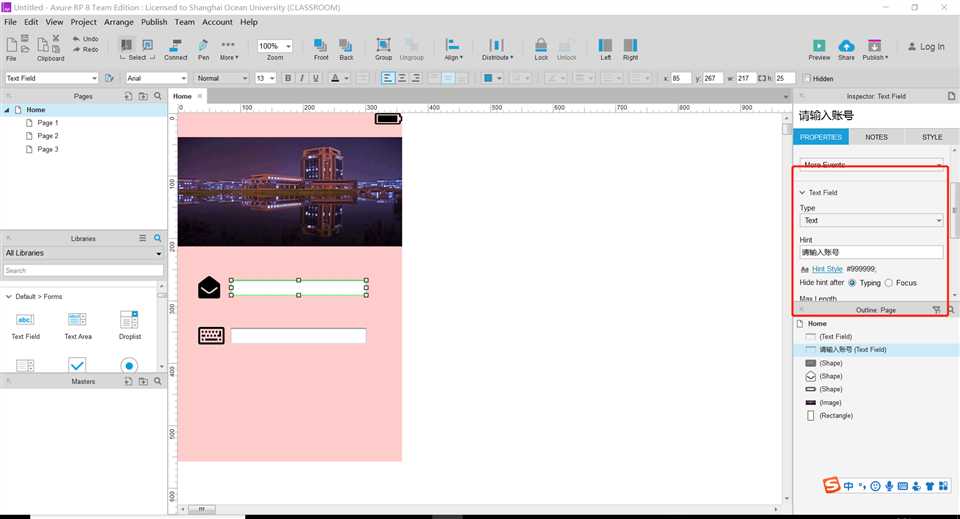Switch to the PROPERTIES tab

click(x=820, y=137)
